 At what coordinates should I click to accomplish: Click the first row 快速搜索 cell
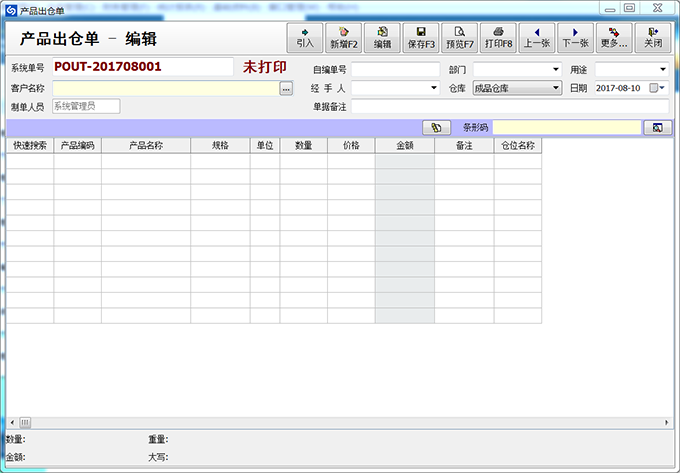[30, 161]
